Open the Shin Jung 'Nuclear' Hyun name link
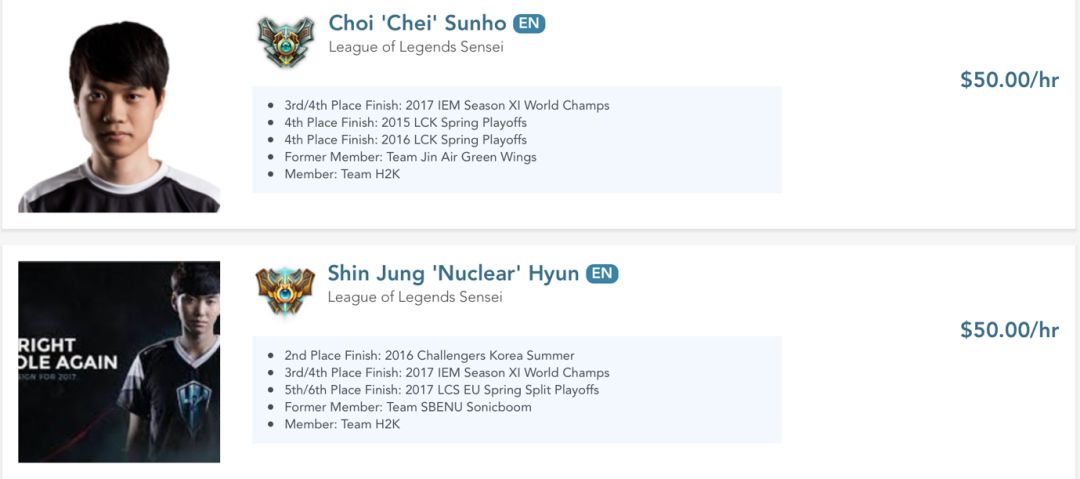 click(453, 273)
